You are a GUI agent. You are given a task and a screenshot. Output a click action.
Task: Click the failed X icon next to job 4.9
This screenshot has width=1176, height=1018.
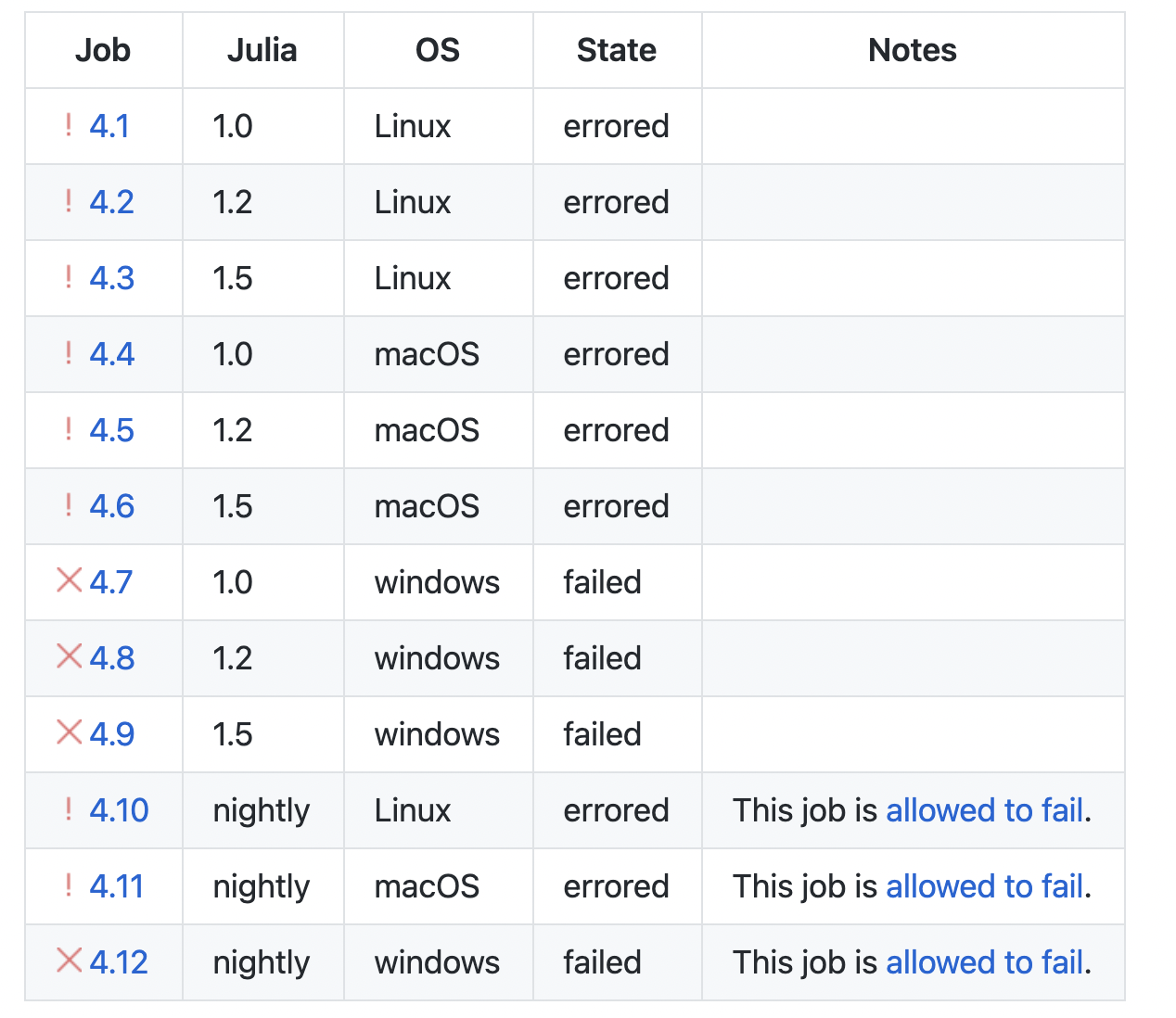70,732
